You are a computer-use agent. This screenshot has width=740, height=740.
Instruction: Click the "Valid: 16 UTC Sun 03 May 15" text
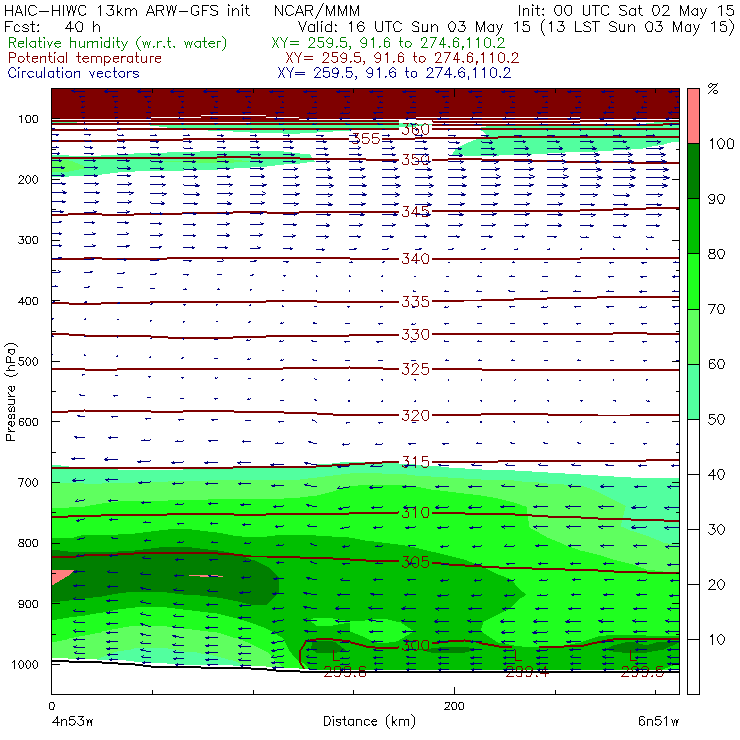click(414, 27)
